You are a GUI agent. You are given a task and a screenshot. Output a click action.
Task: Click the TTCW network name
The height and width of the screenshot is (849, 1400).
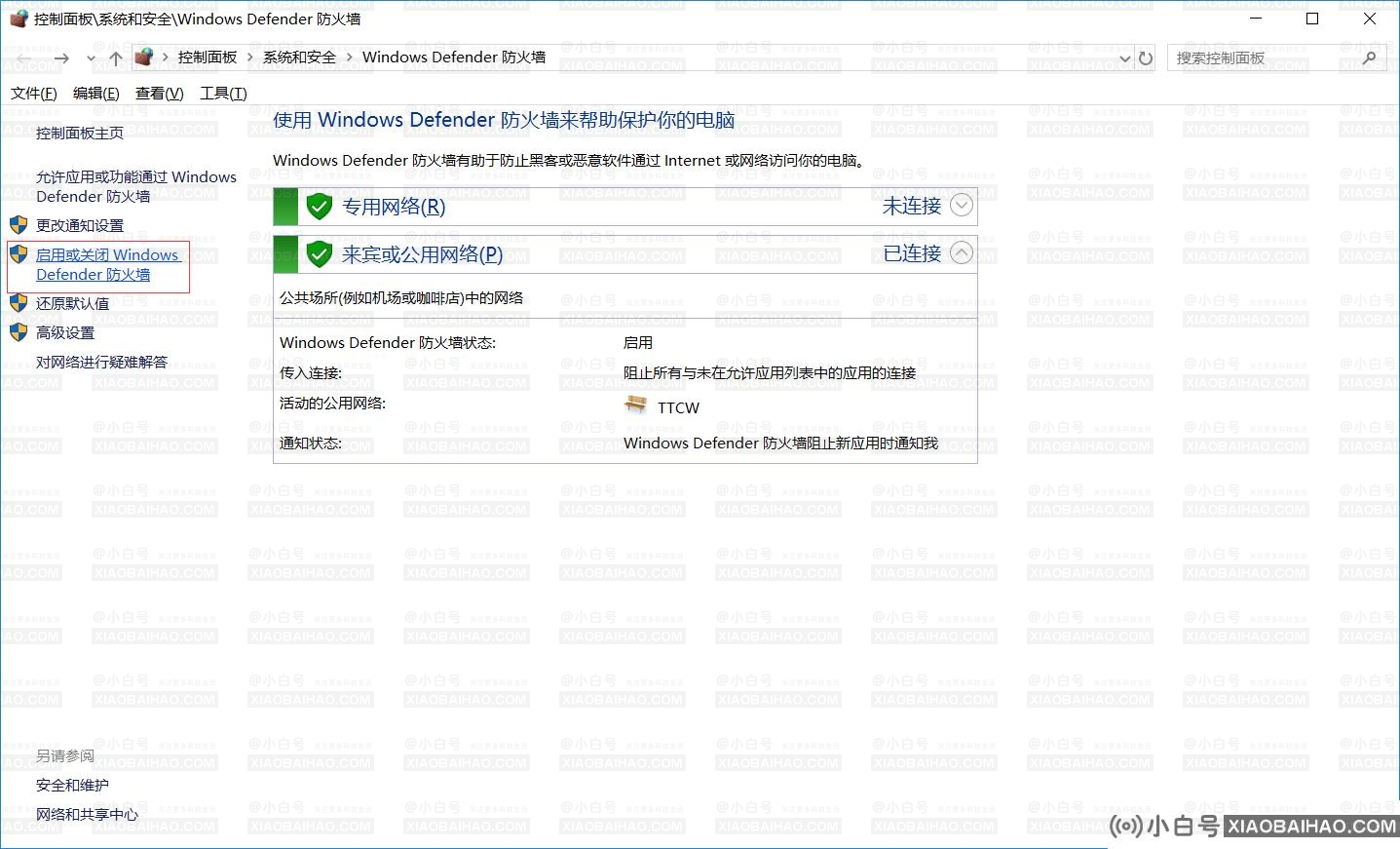coord(678,407)
